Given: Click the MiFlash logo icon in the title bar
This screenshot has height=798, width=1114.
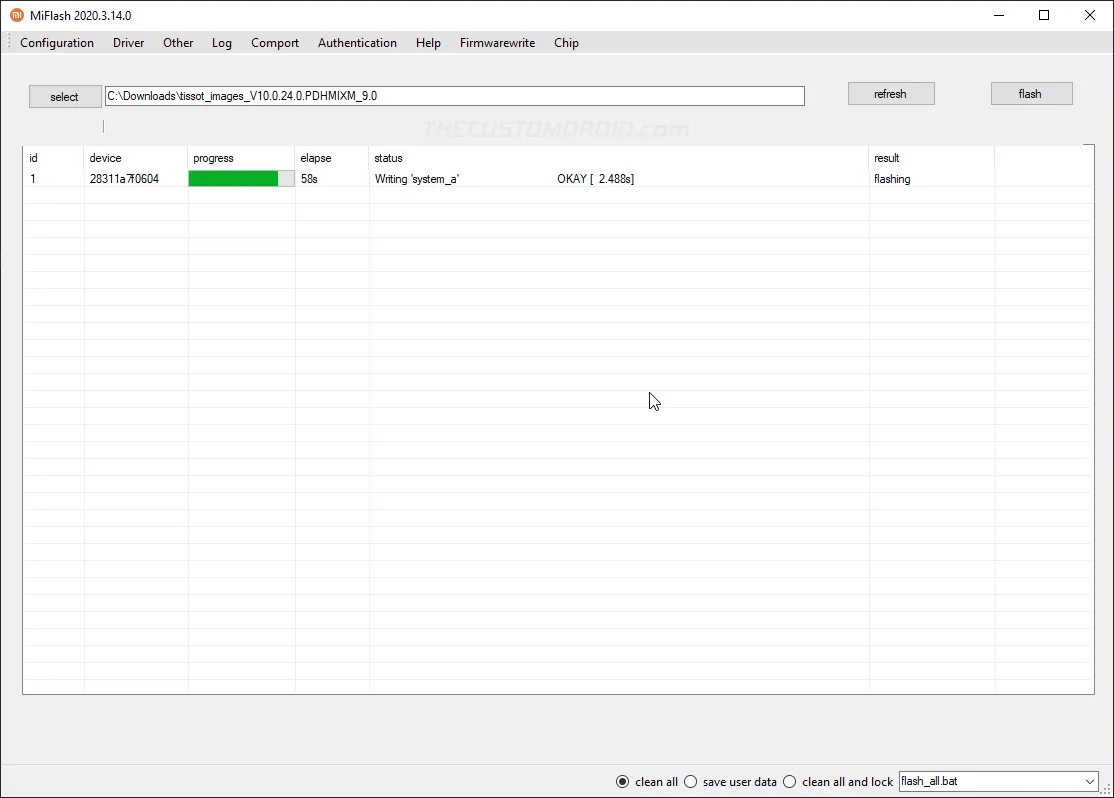Looking at the screenshot, I should click(x=15, y=15).
